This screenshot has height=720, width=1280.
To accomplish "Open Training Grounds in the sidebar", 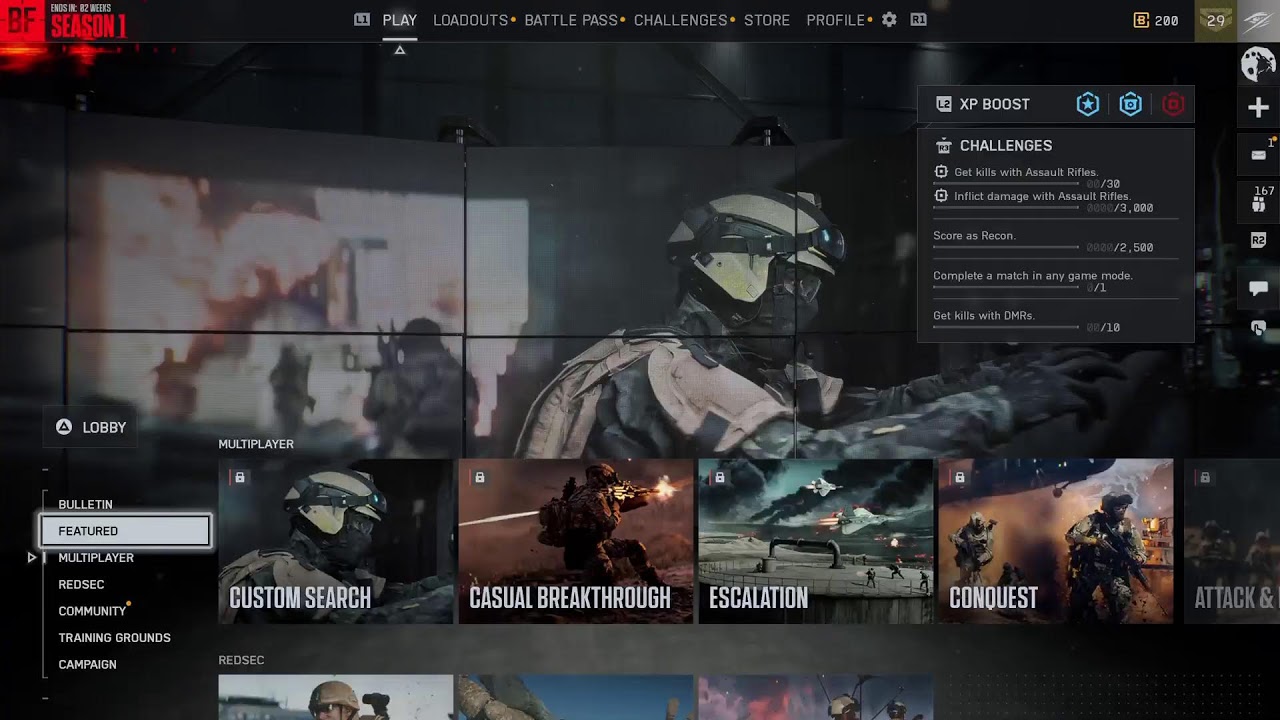I will [x=114, y=637].
